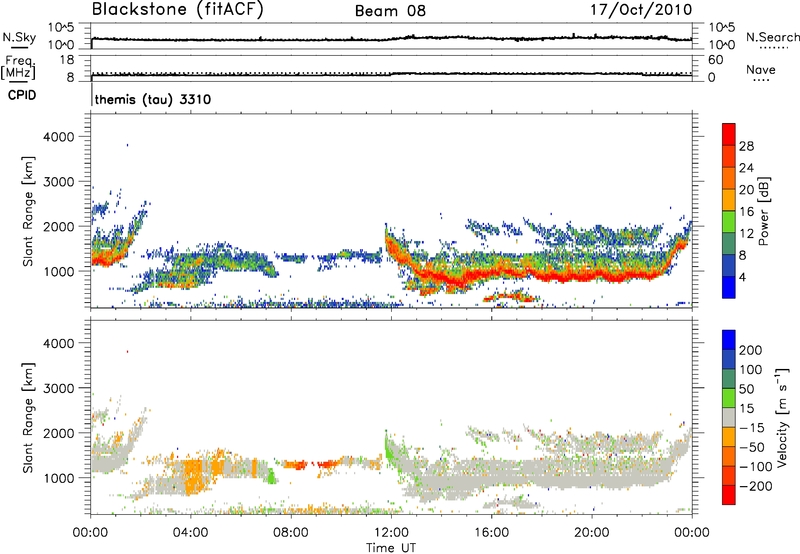Click the 'Velocity [m s⁻¹]' colorbar label
800x554 pixels.
782,417
